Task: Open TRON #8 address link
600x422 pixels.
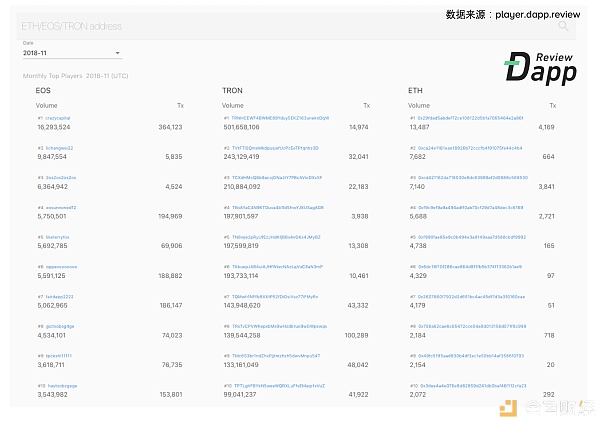Action: (279, 326)
